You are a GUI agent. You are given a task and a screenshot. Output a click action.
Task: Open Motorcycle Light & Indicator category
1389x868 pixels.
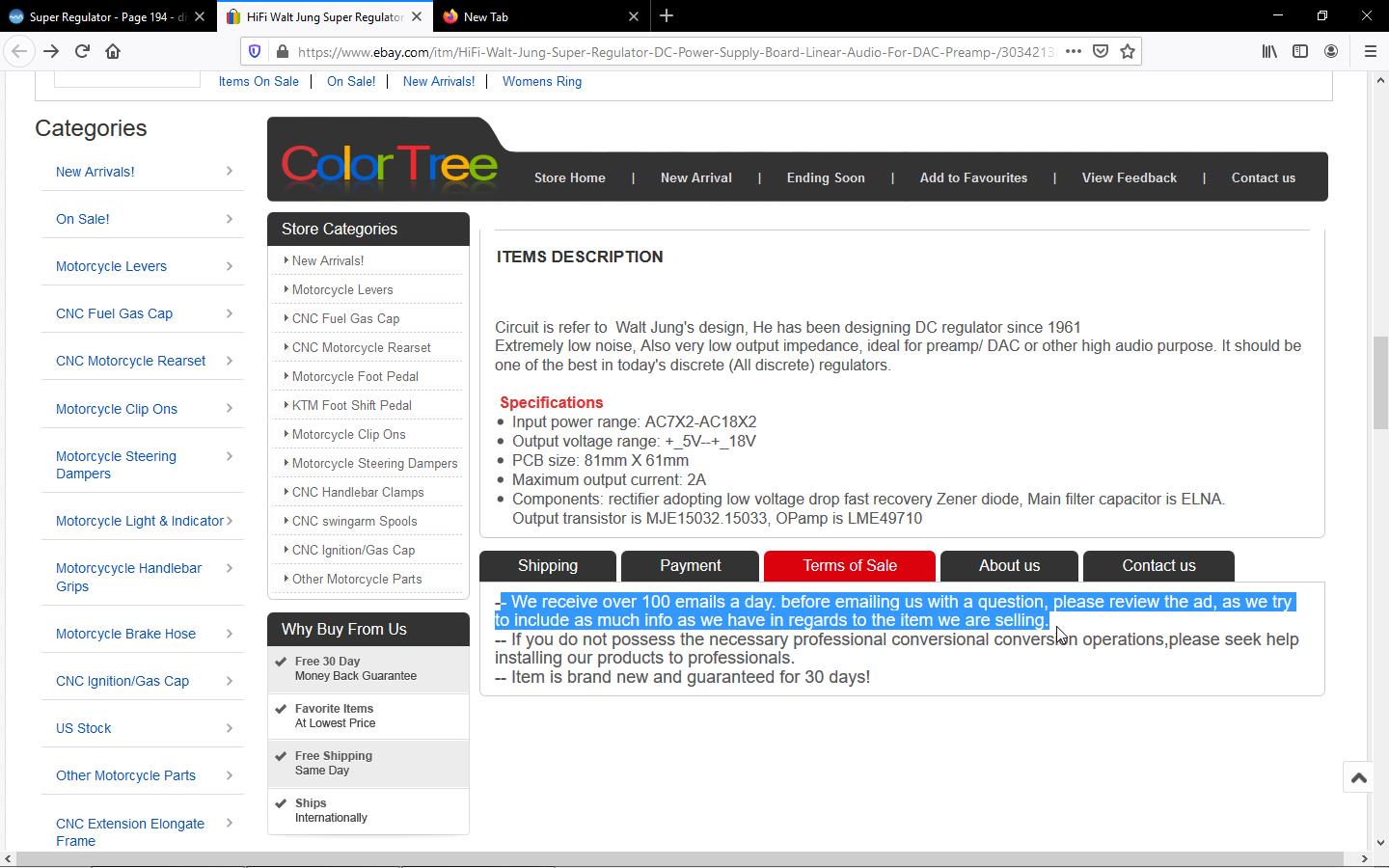coord(140,521)
